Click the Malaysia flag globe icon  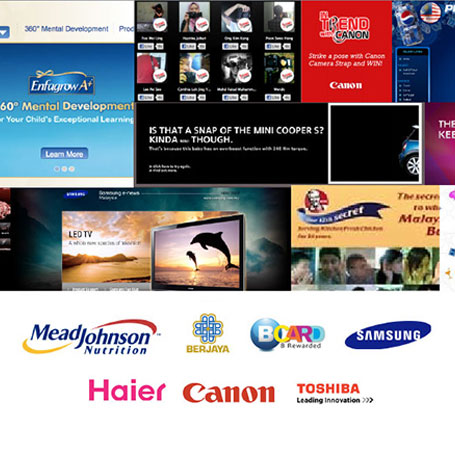click(x=431, y=12)
